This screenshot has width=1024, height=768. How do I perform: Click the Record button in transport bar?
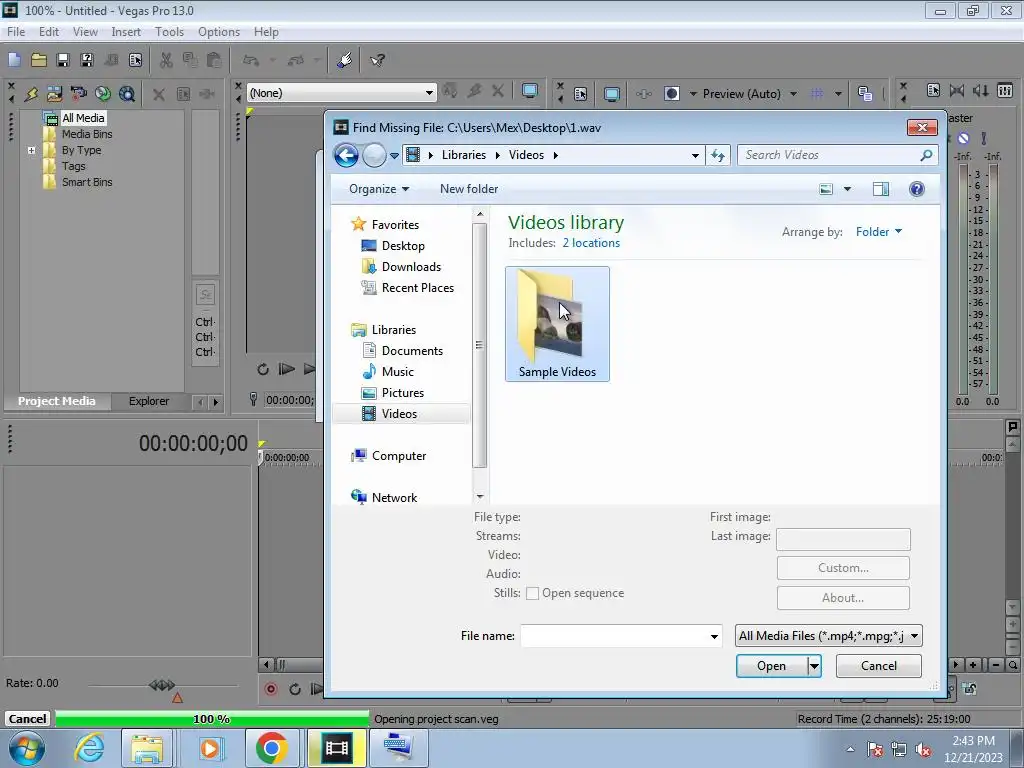(x=271, y=689)
